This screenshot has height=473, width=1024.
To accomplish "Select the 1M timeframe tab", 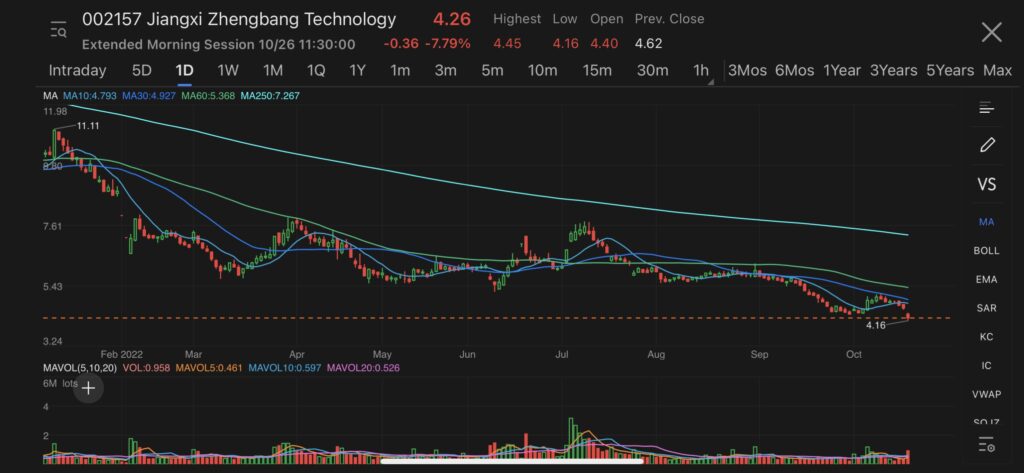I will [272, 71].
